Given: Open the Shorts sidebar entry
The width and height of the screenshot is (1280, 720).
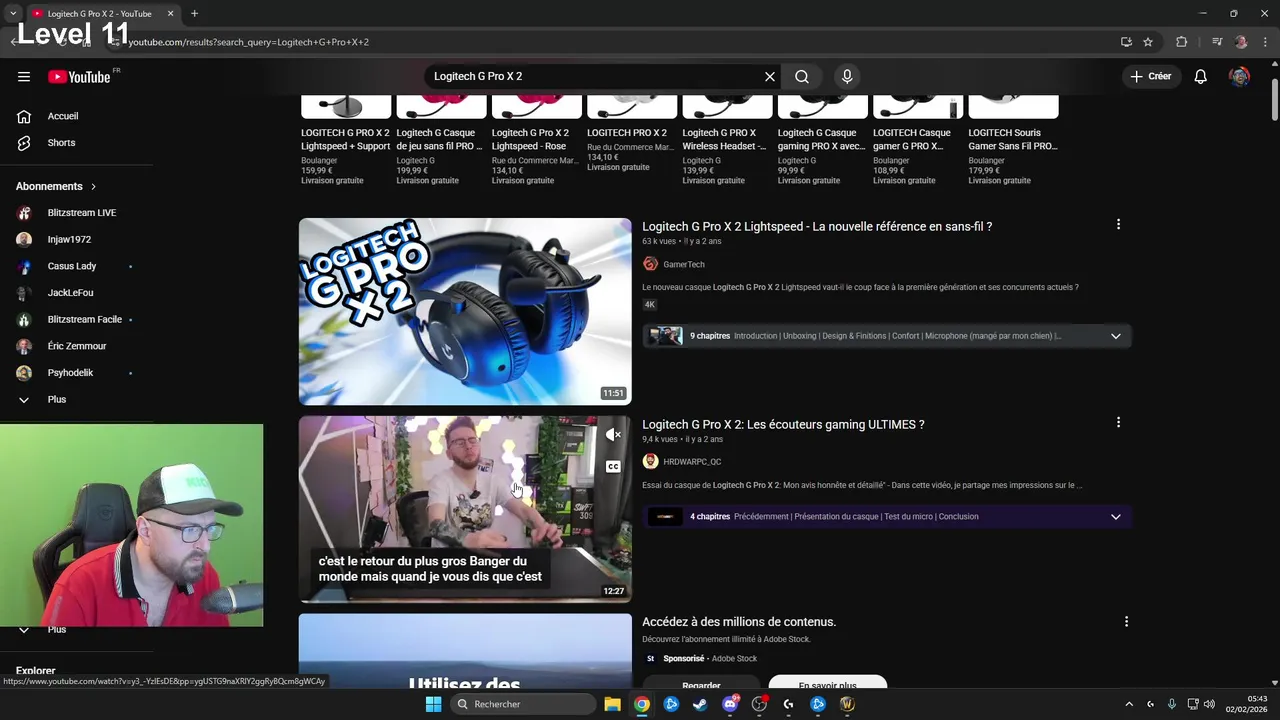Looking at the screenshot, I should click(x=62, y=143).
